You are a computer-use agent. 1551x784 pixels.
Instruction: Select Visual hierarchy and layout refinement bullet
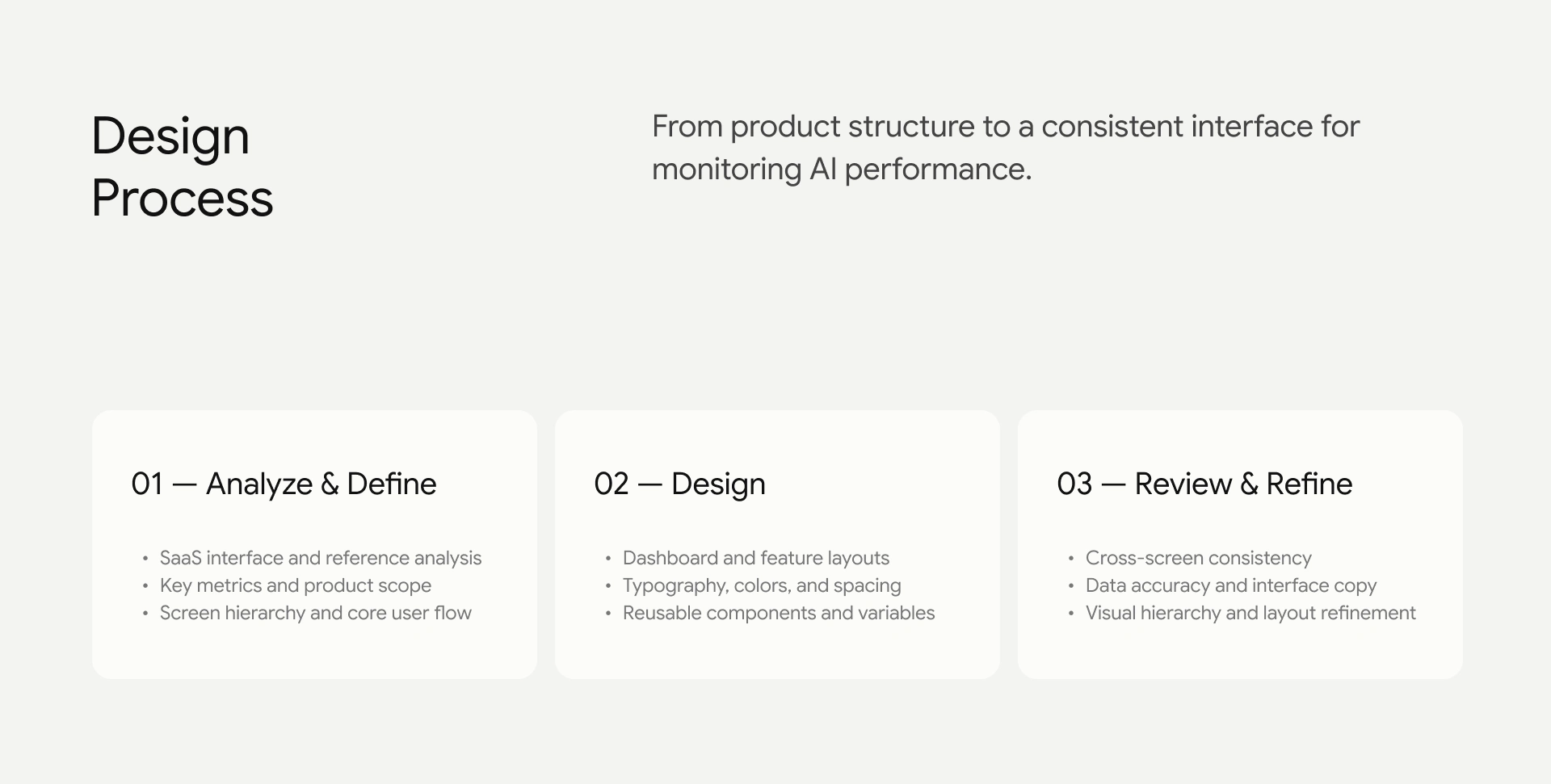pos(1250,613)
